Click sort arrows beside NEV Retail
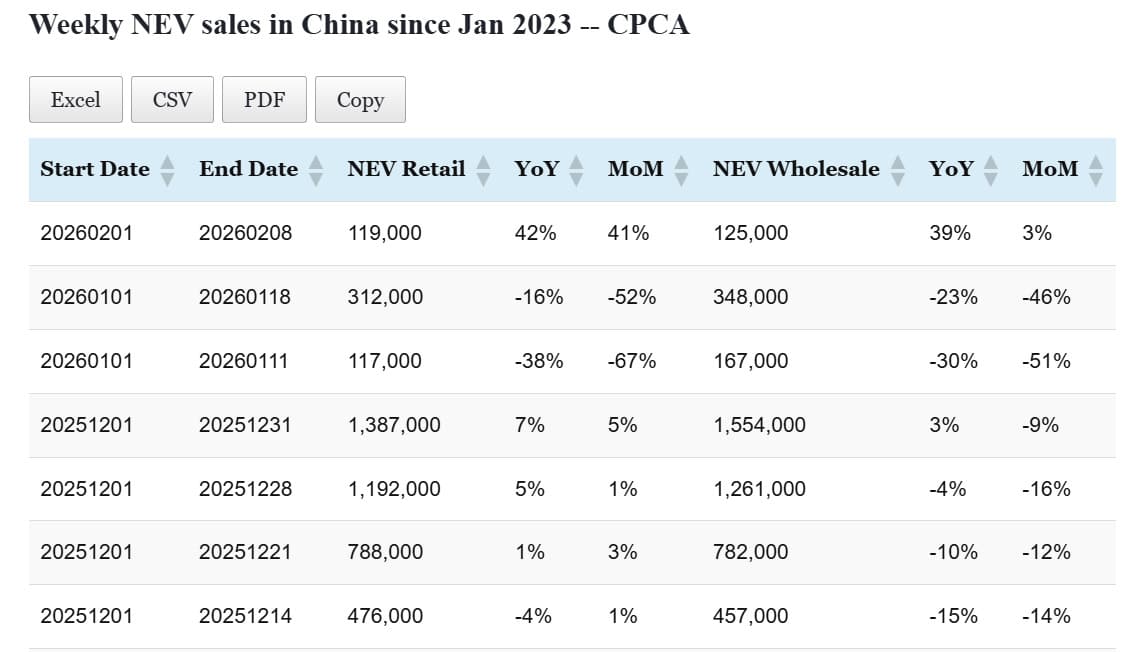 point(483,170)
